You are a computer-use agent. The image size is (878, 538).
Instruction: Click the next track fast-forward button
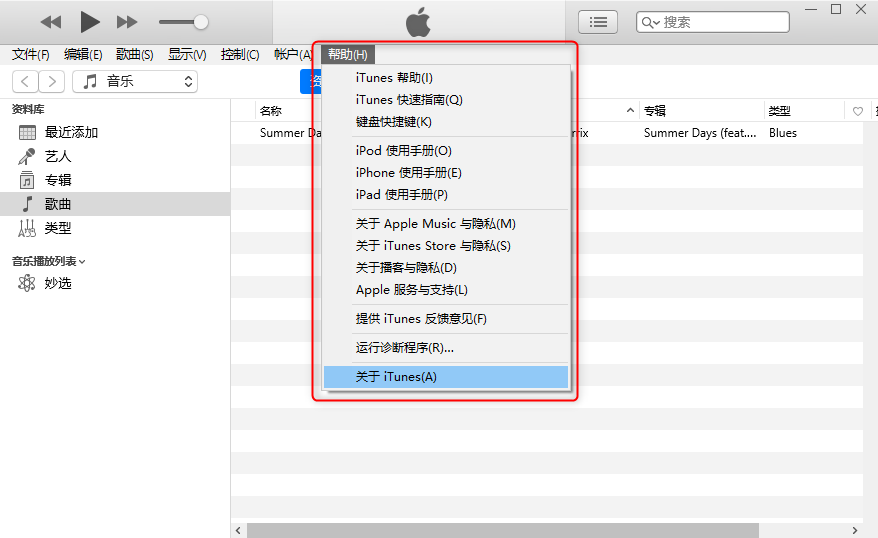coord(127,22)
